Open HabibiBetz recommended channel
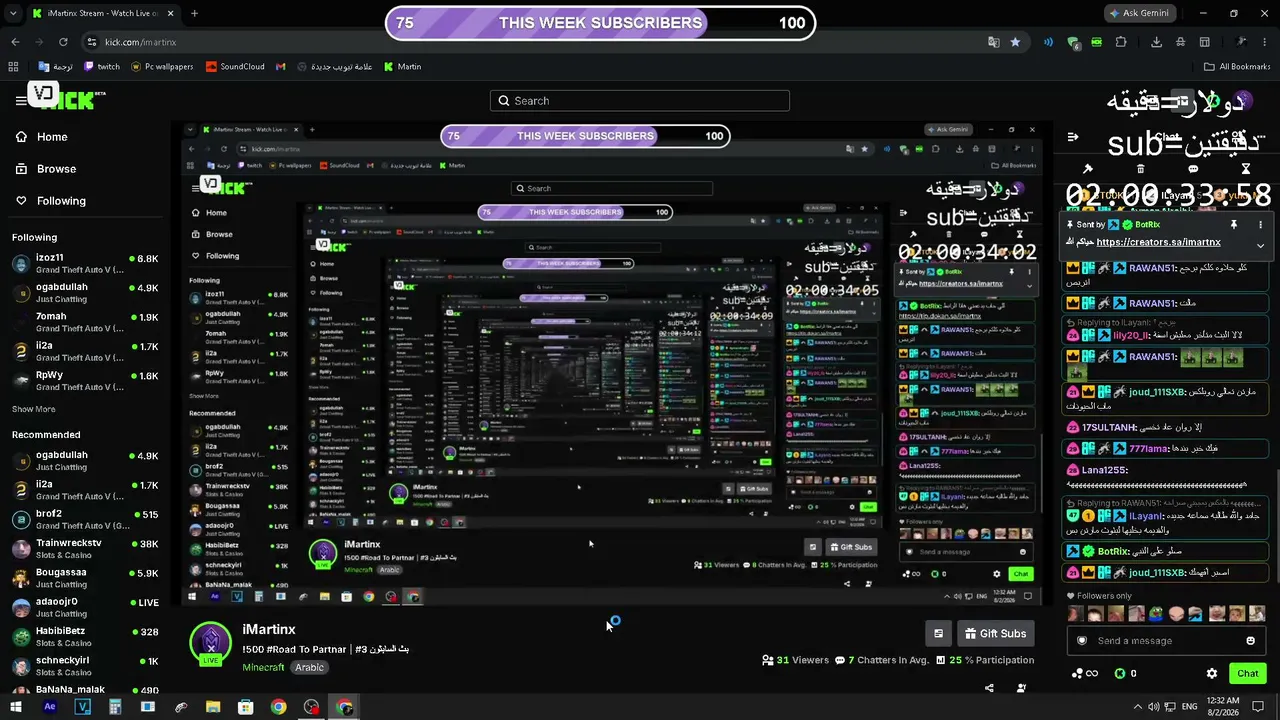 85,636
